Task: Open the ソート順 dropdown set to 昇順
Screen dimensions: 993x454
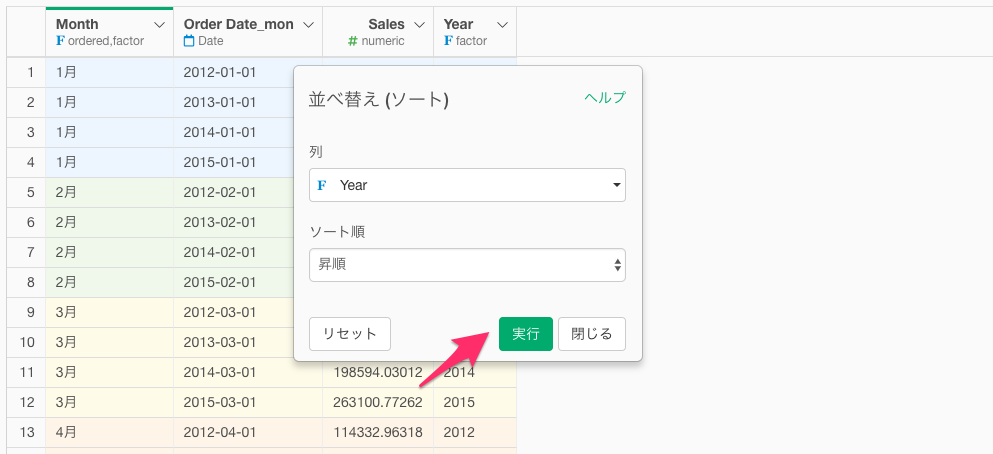Action: pos(467,265)
